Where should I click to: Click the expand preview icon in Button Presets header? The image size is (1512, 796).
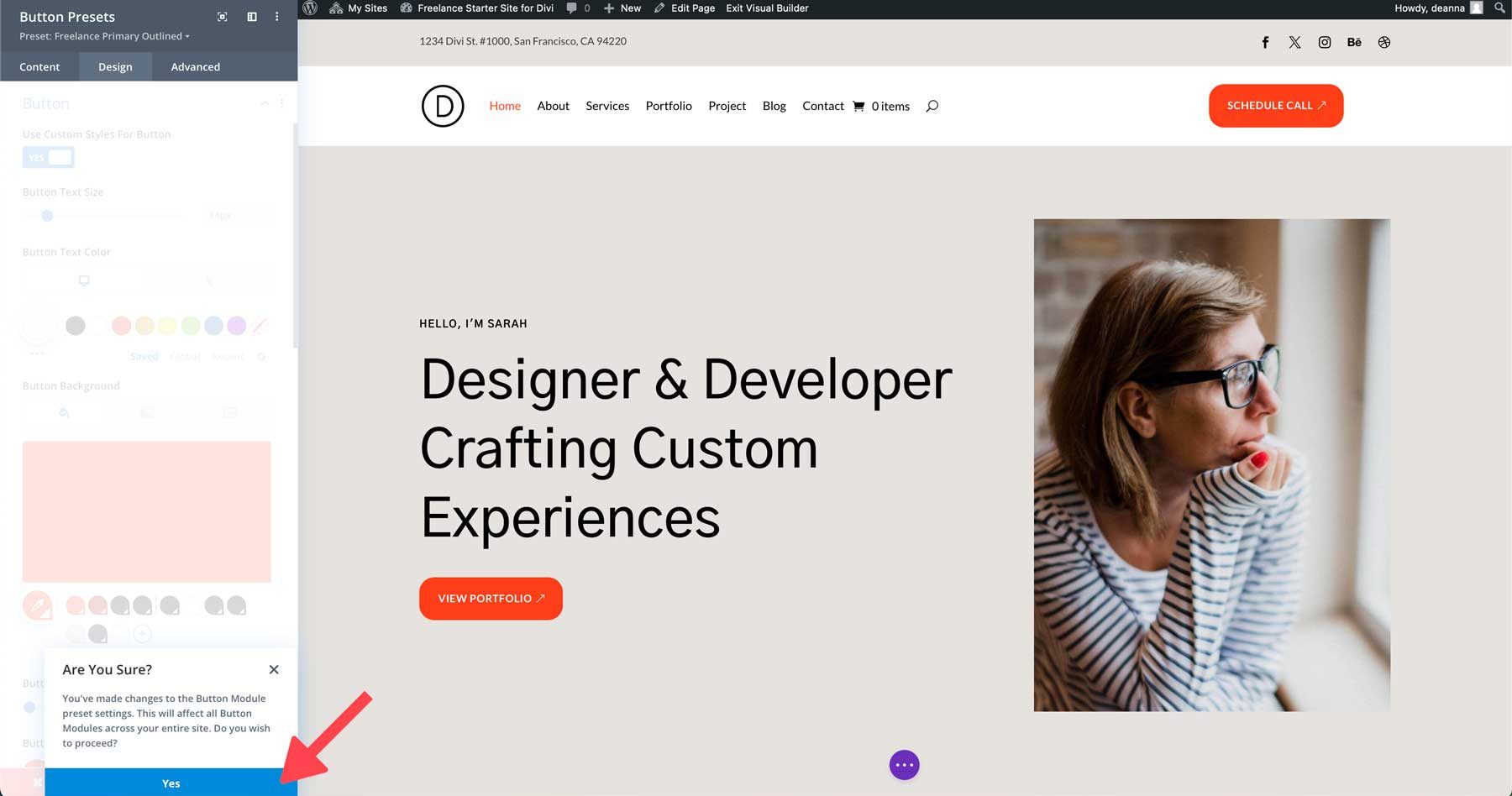click(x=222, y=16)
